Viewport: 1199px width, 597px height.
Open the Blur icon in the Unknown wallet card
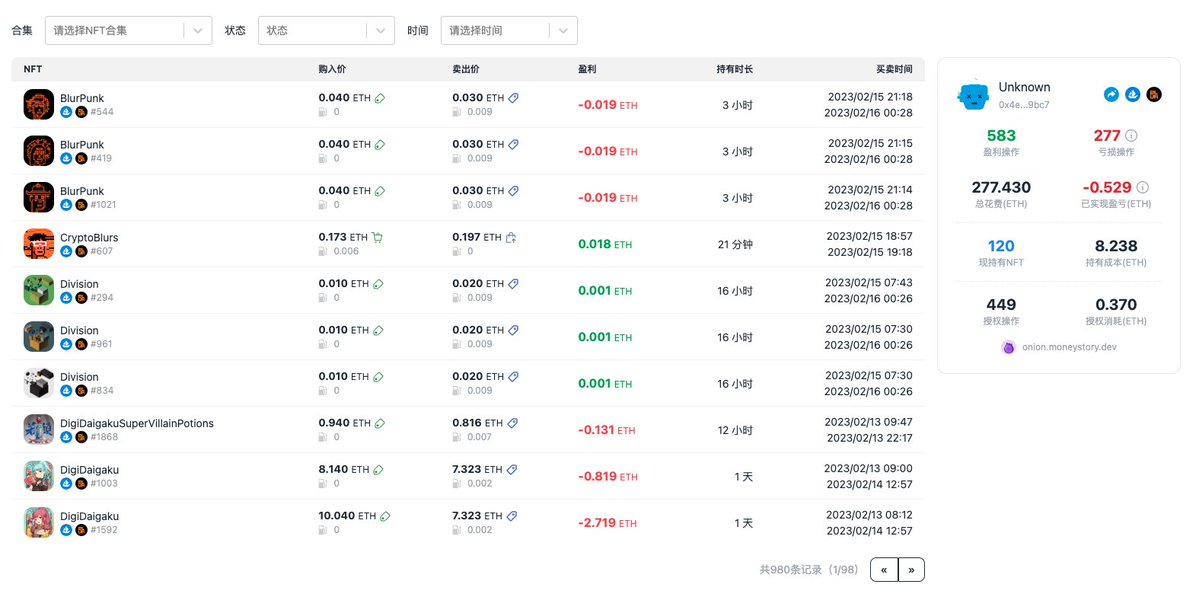click(1154, 94)
